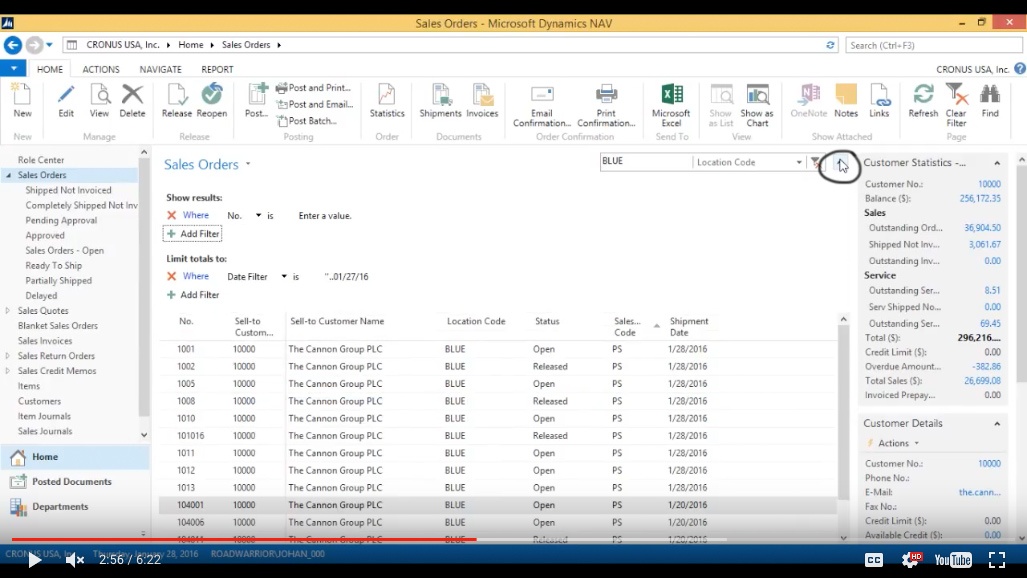Open the Date Filter field dropdown
Screen dimensions: 1027x578
pos(284,277)
